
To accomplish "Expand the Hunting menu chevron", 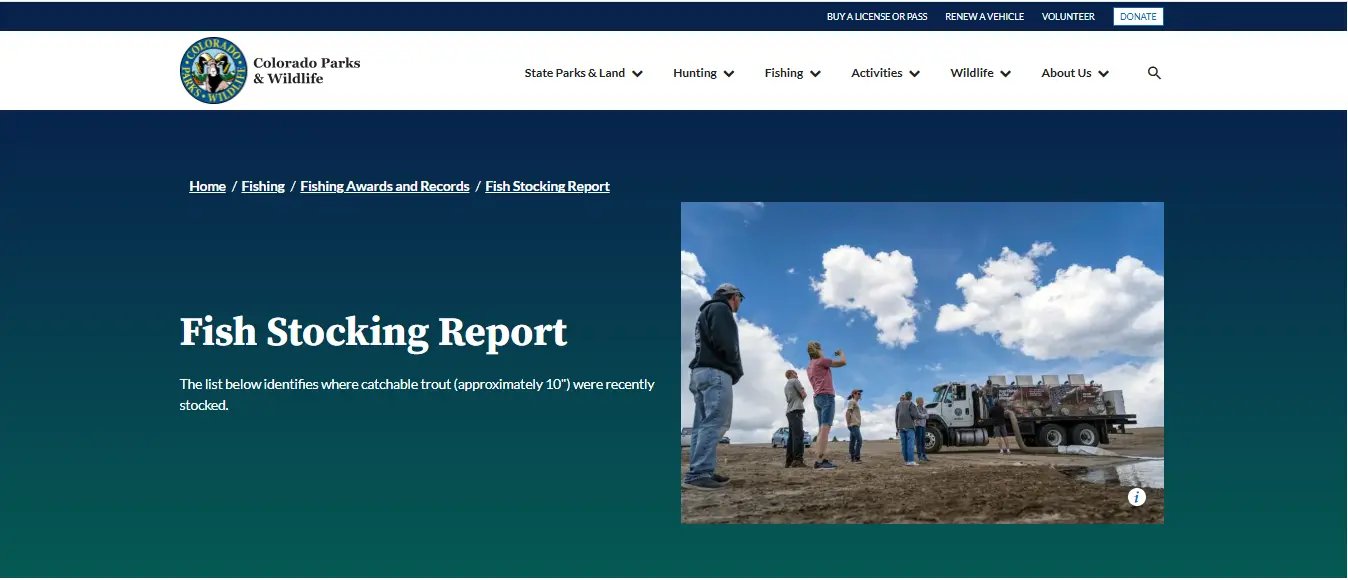I will [x=729, y=74].
